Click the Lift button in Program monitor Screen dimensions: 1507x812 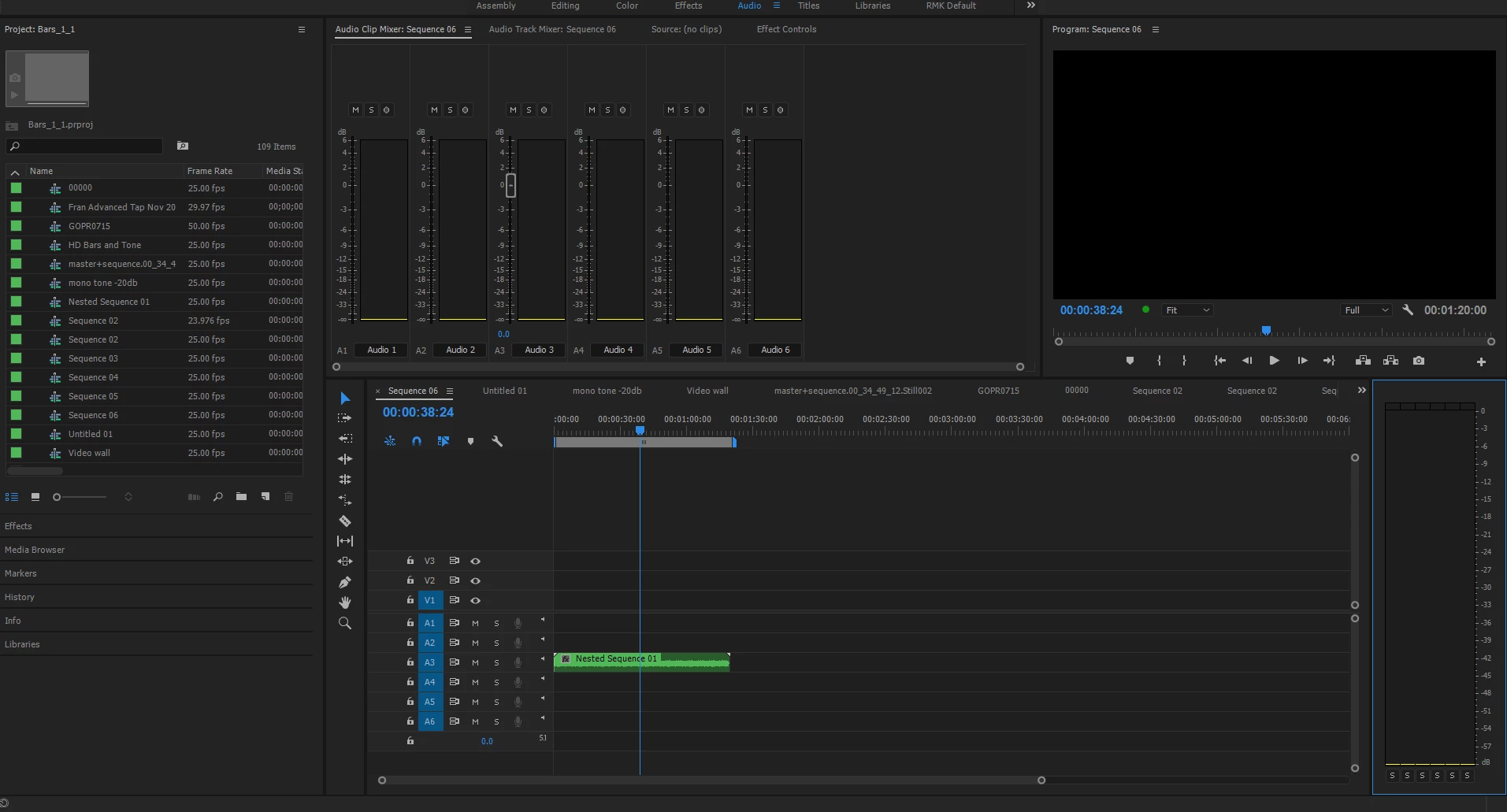click(1363, 361)
